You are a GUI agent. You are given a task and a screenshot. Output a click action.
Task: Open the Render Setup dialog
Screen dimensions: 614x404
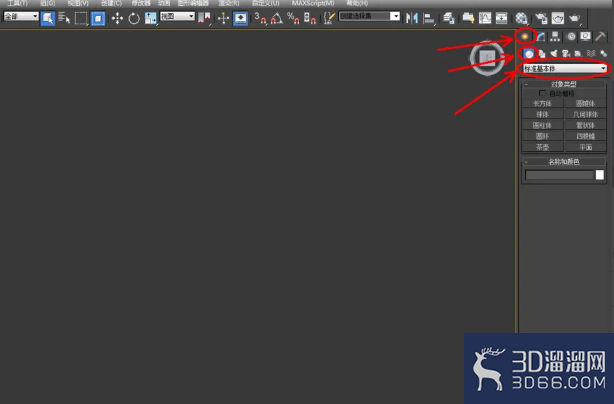coord(541,18)
